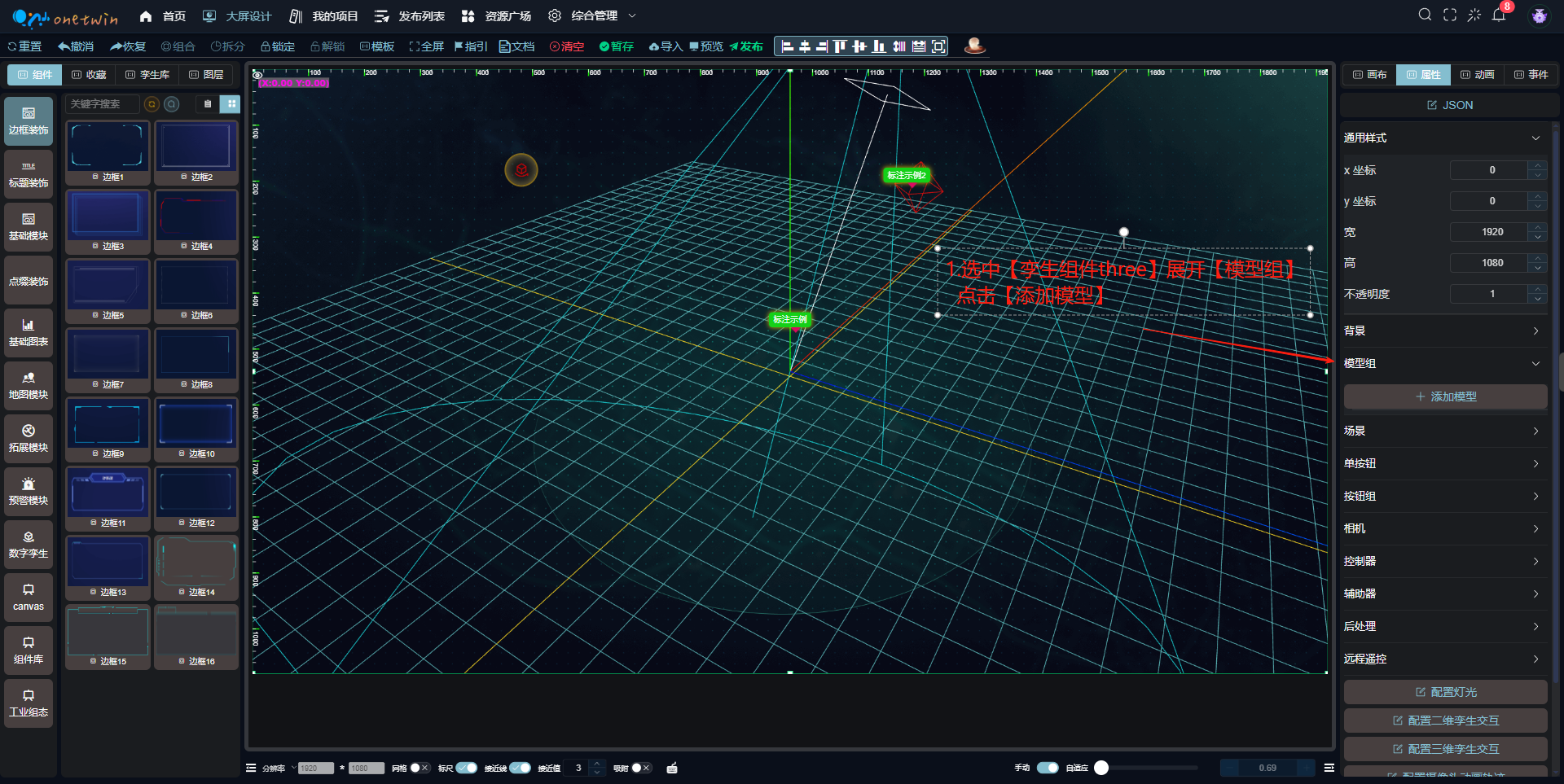Click the search magnifier icon in header
The image size is (1564, 784).
click(x=1425, y=15)
